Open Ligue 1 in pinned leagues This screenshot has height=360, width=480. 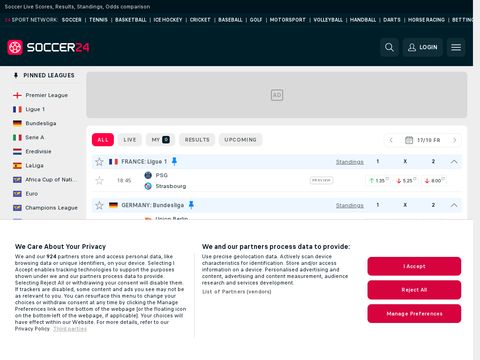pyautogui.click(x=35, y=109)
